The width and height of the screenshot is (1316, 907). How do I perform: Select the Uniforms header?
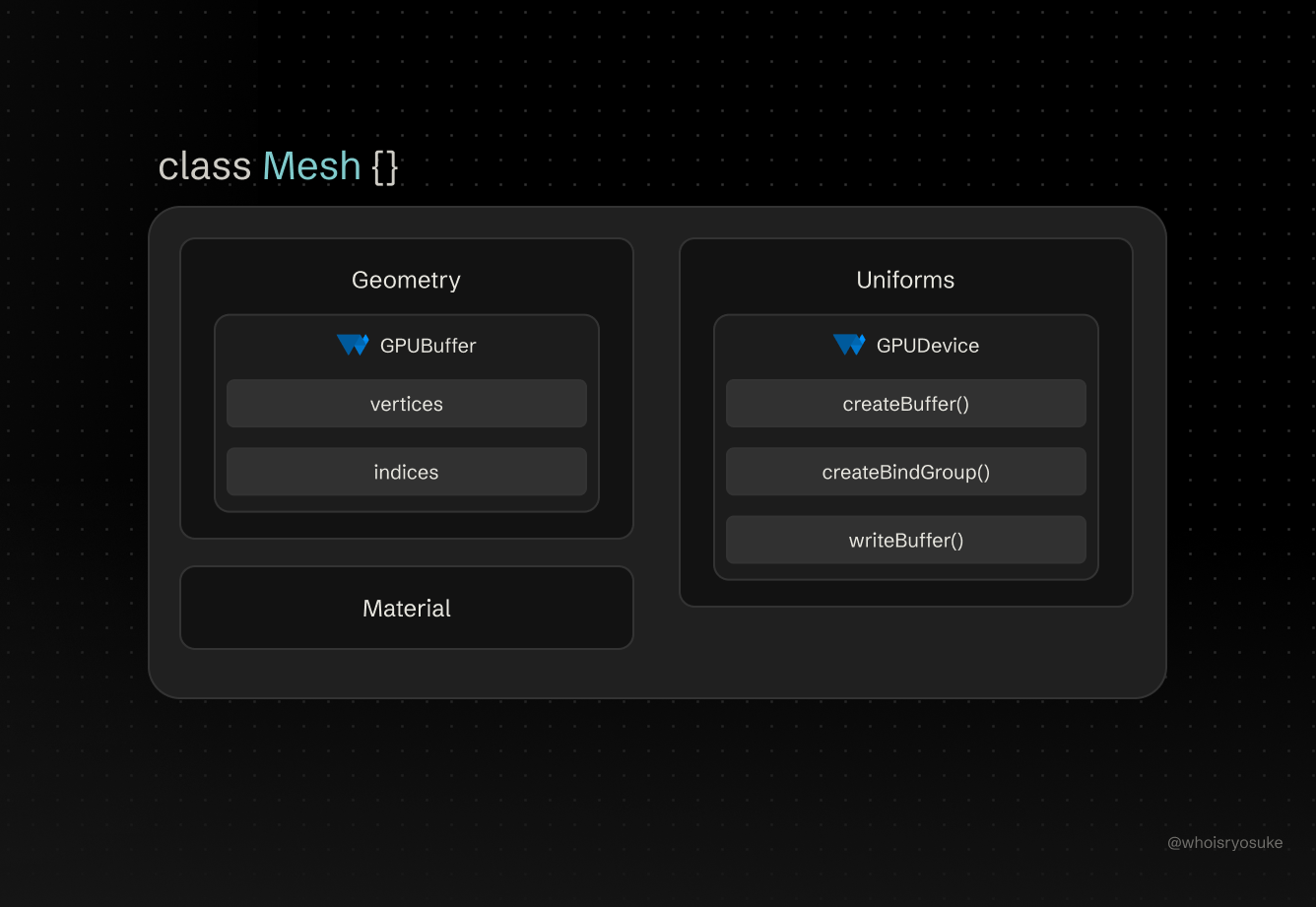pos(904,280)
